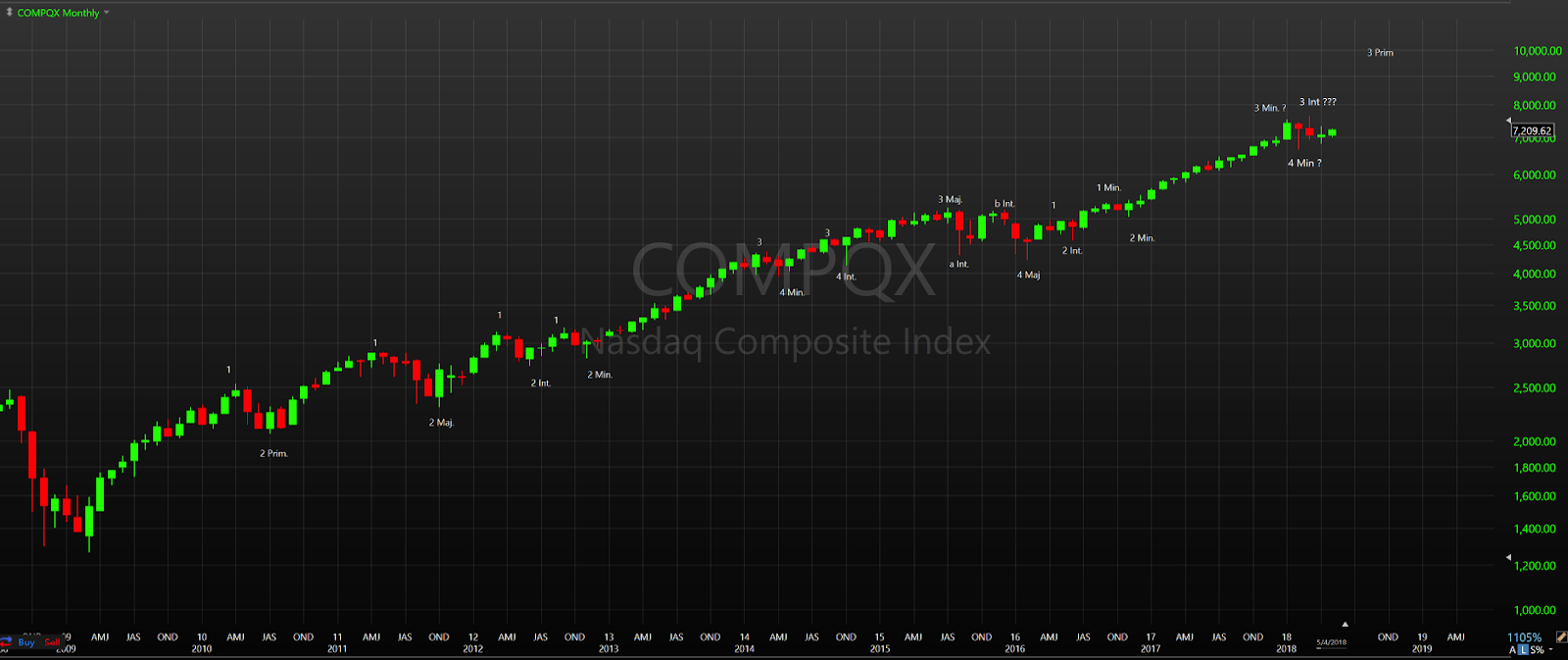
Task: Click the white triangle marker on time axis
Action: pyautogui.click(x=1345, y=624)
